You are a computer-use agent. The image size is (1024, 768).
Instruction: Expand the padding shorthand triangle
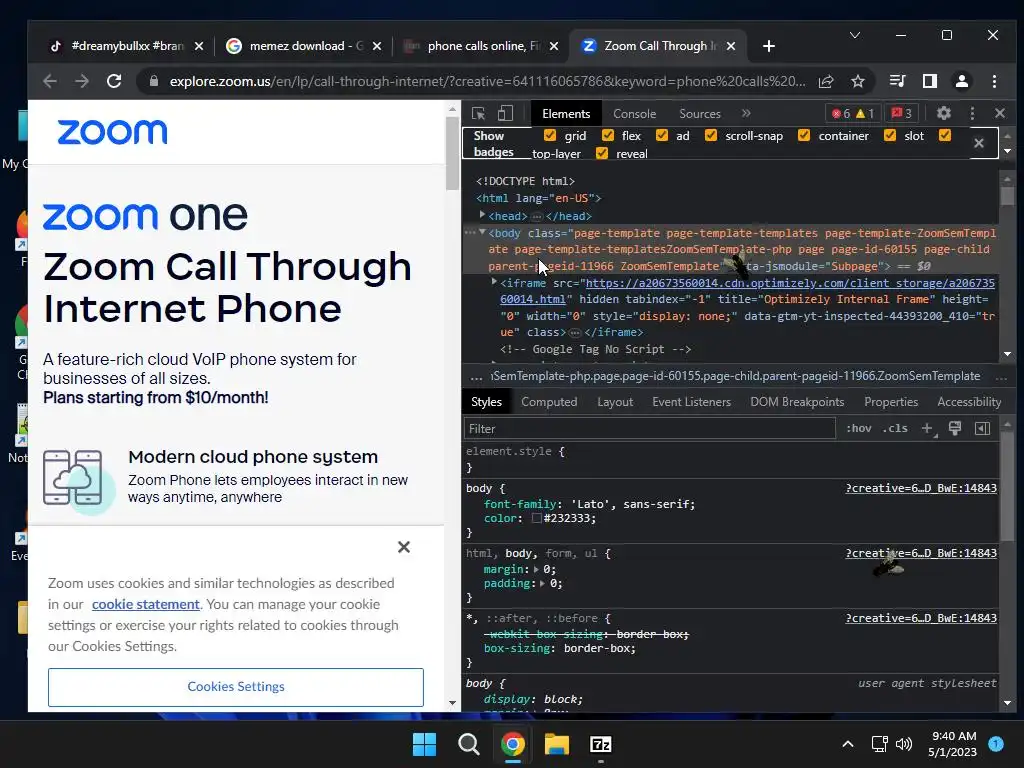pos(542,583)
